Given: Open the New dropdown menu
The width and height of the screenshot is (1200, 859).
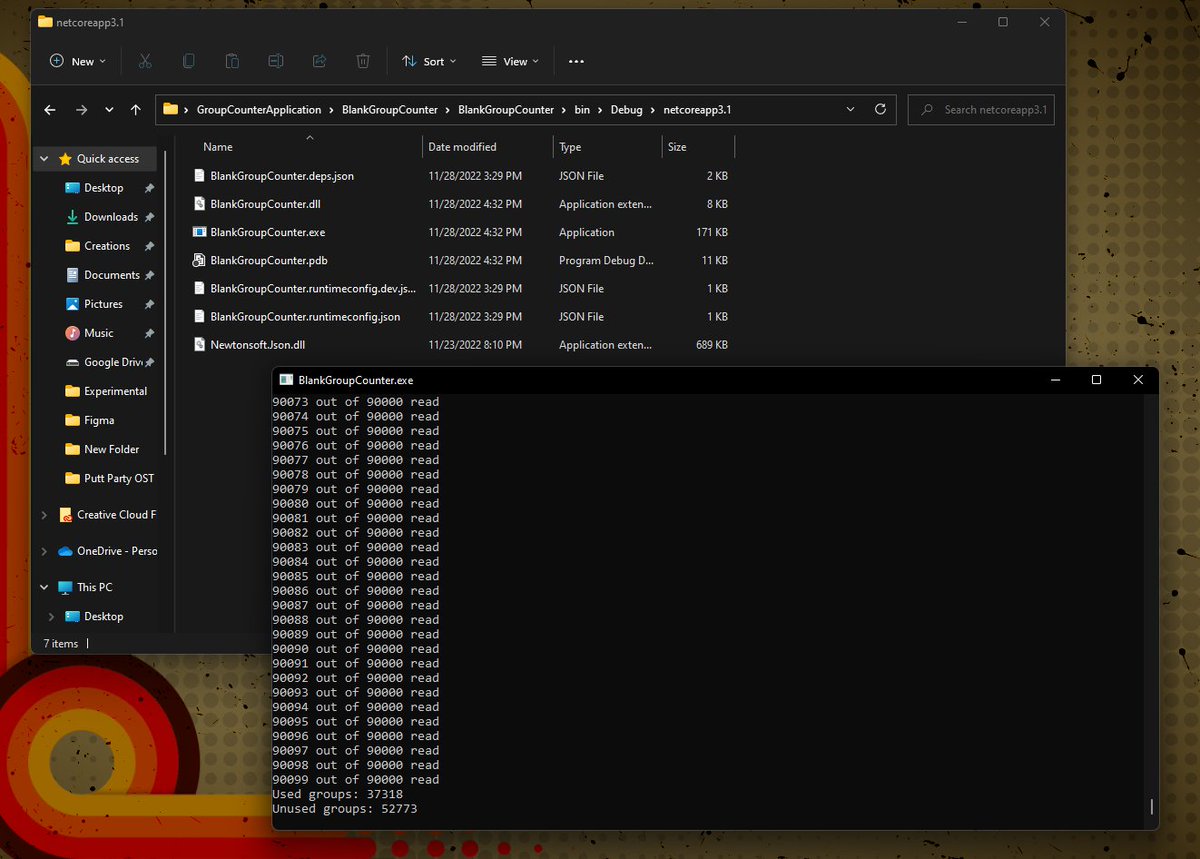Looking at the screenshot, I should (78, 61).
